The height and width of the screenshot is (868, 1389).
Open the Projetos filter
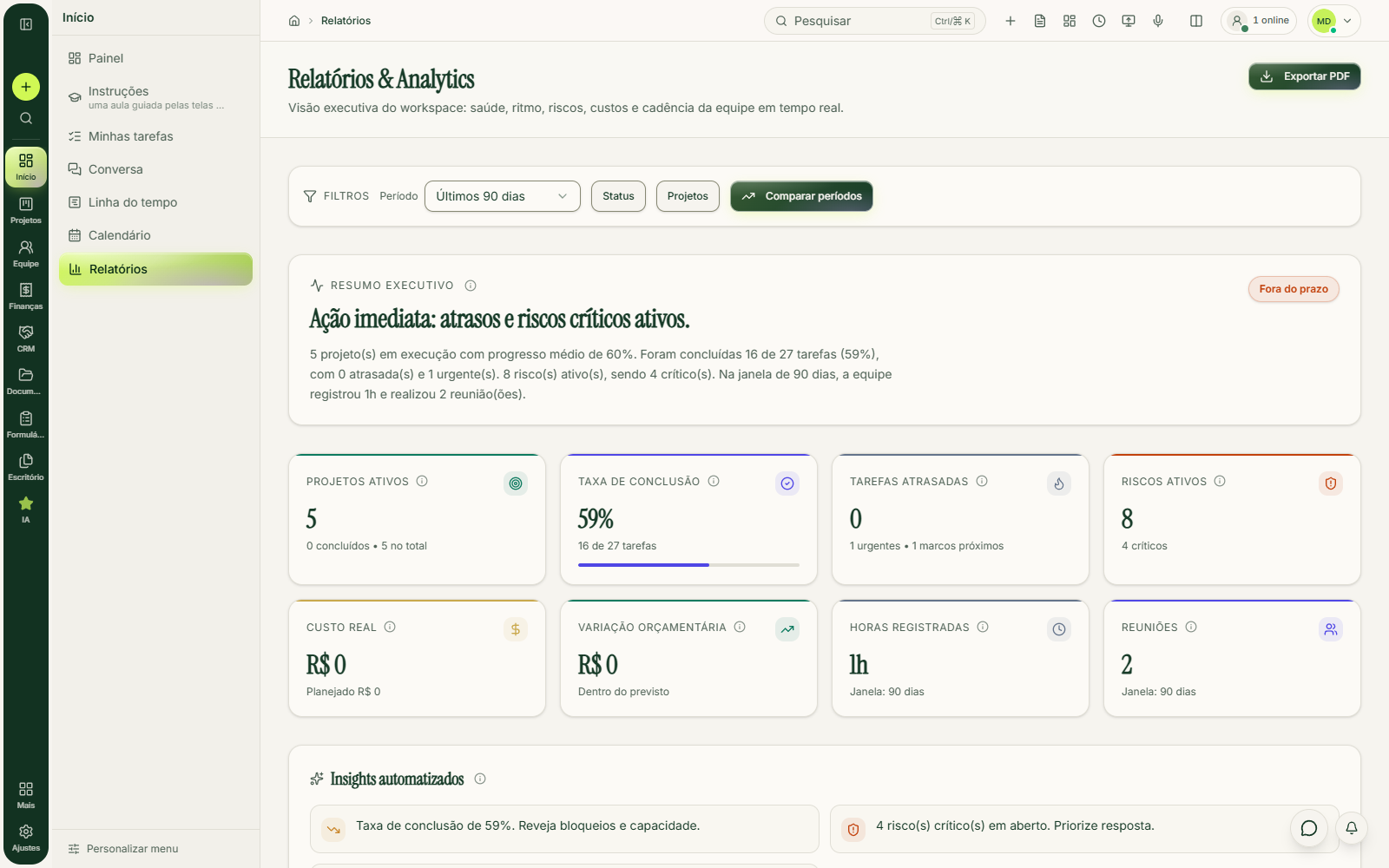(x=688, y=196)
